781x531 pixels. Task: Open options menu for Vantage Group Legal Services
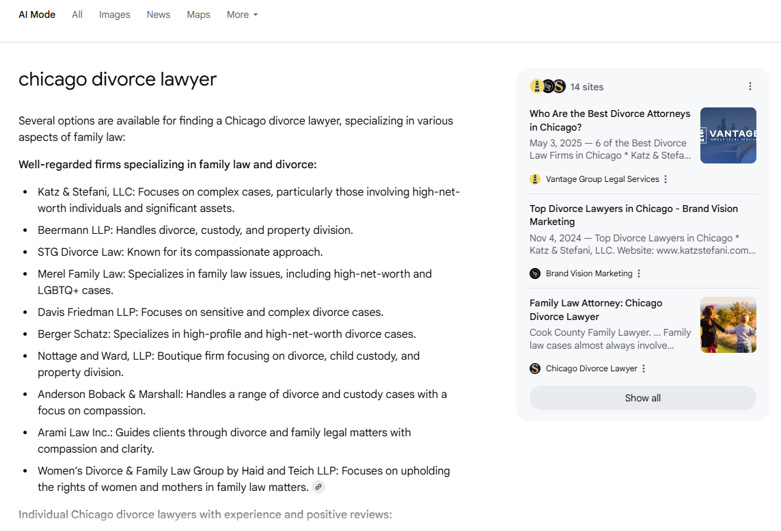[665, 179]
